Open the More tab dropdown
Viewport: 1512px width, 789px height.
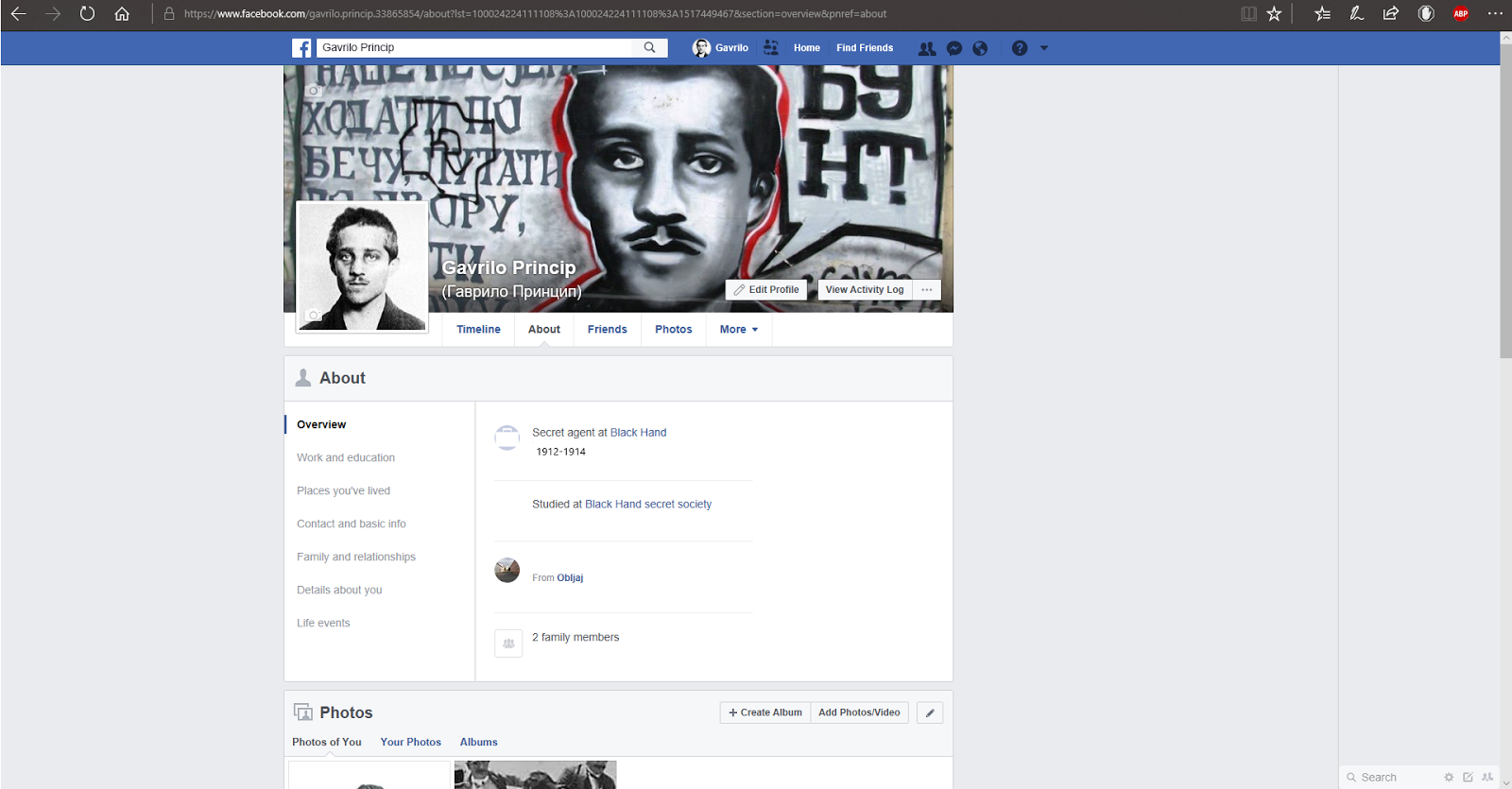[739, 330]
